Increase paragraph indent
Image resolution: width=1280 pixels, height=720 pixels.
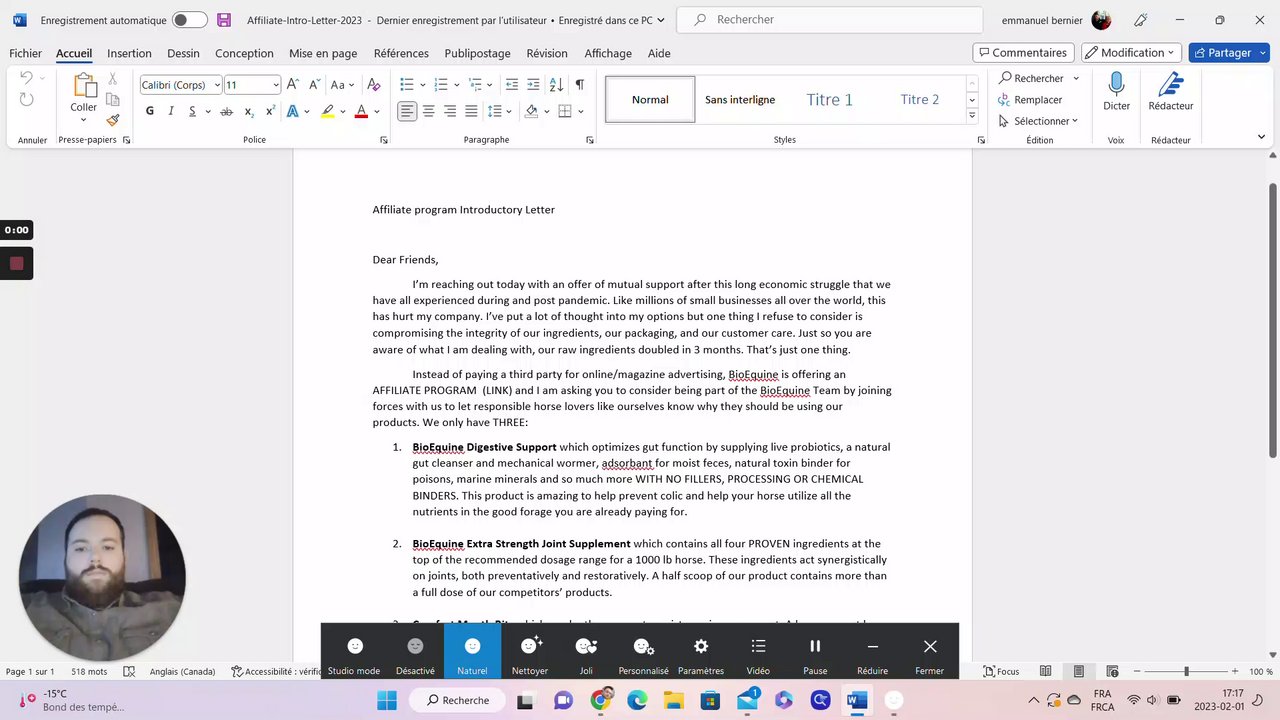[x=534, y=85]
